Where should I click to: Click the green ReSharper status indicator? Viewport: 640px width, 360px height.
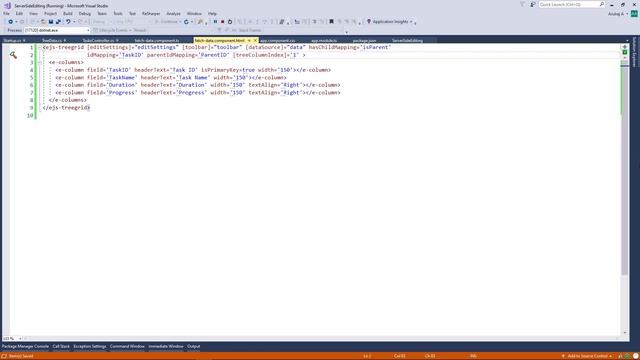pos(624,52)
